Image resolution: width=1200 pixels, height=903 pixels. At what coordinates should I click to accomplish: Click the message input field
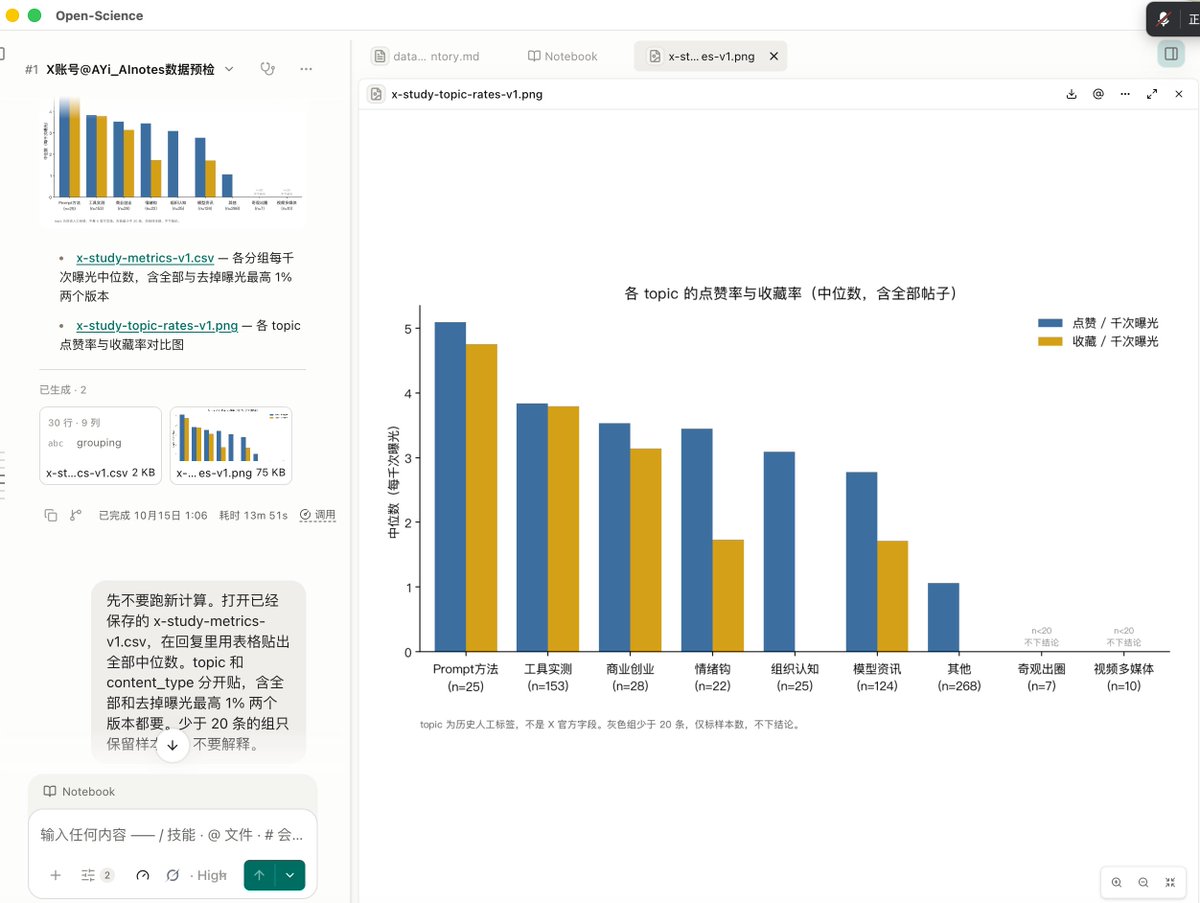172,834
